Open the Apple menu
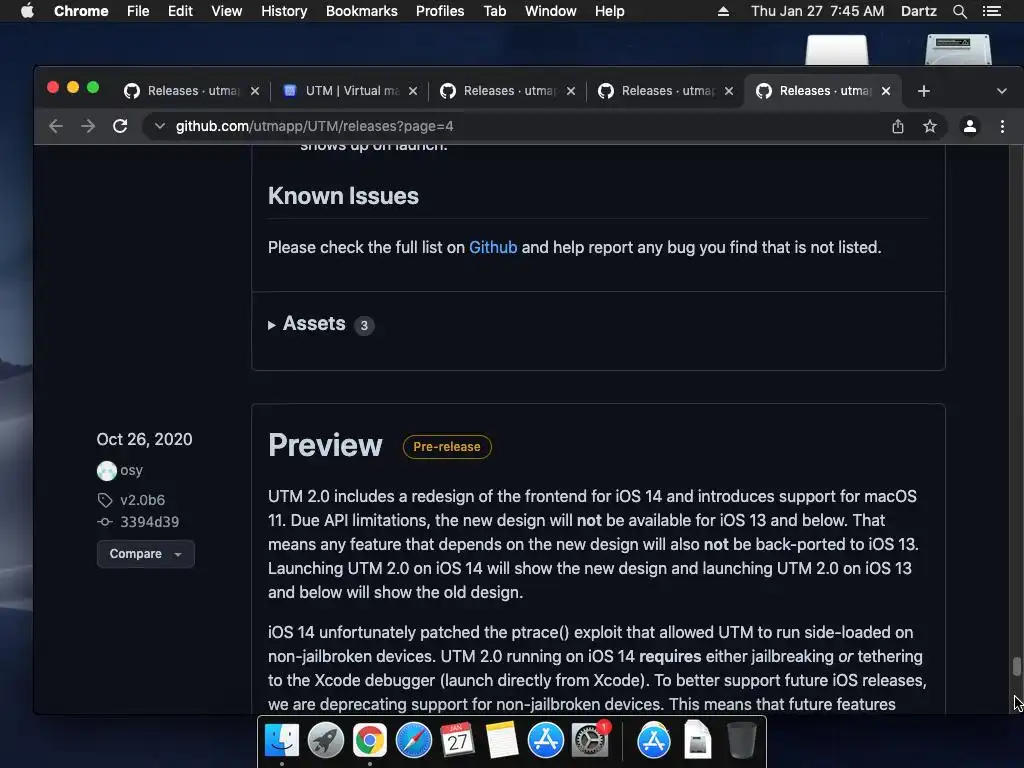1024x768 pixels. [x=27, y=11]
